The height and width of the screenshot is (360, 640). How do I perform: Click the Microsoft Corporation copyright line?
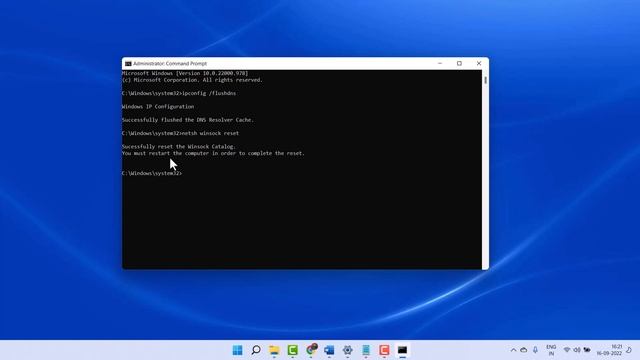(192, 80)
